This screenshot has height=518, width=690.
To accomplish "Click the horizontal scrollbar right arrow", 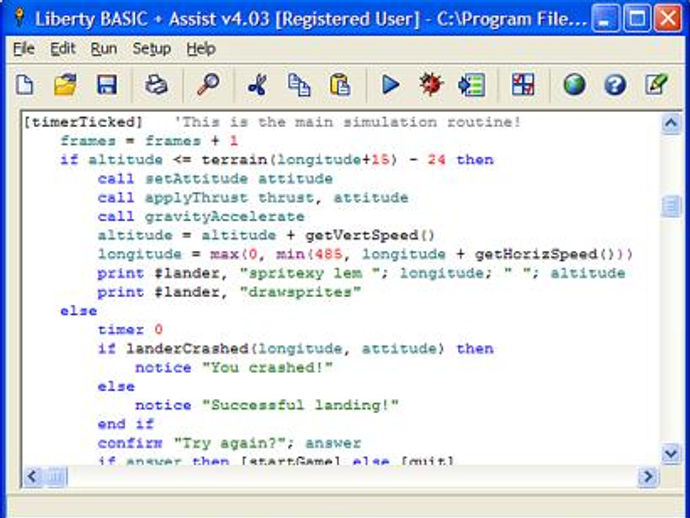I will pos(648,476).
